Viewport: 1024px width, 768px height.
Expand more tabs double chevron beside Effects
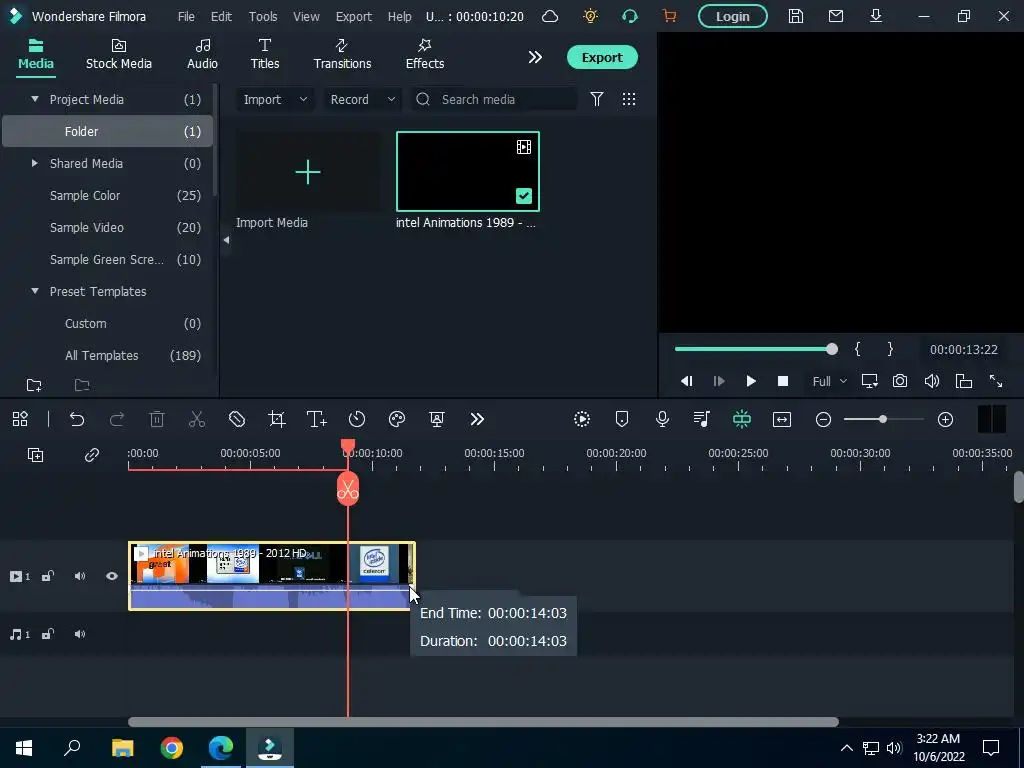(x=535, y=57)
